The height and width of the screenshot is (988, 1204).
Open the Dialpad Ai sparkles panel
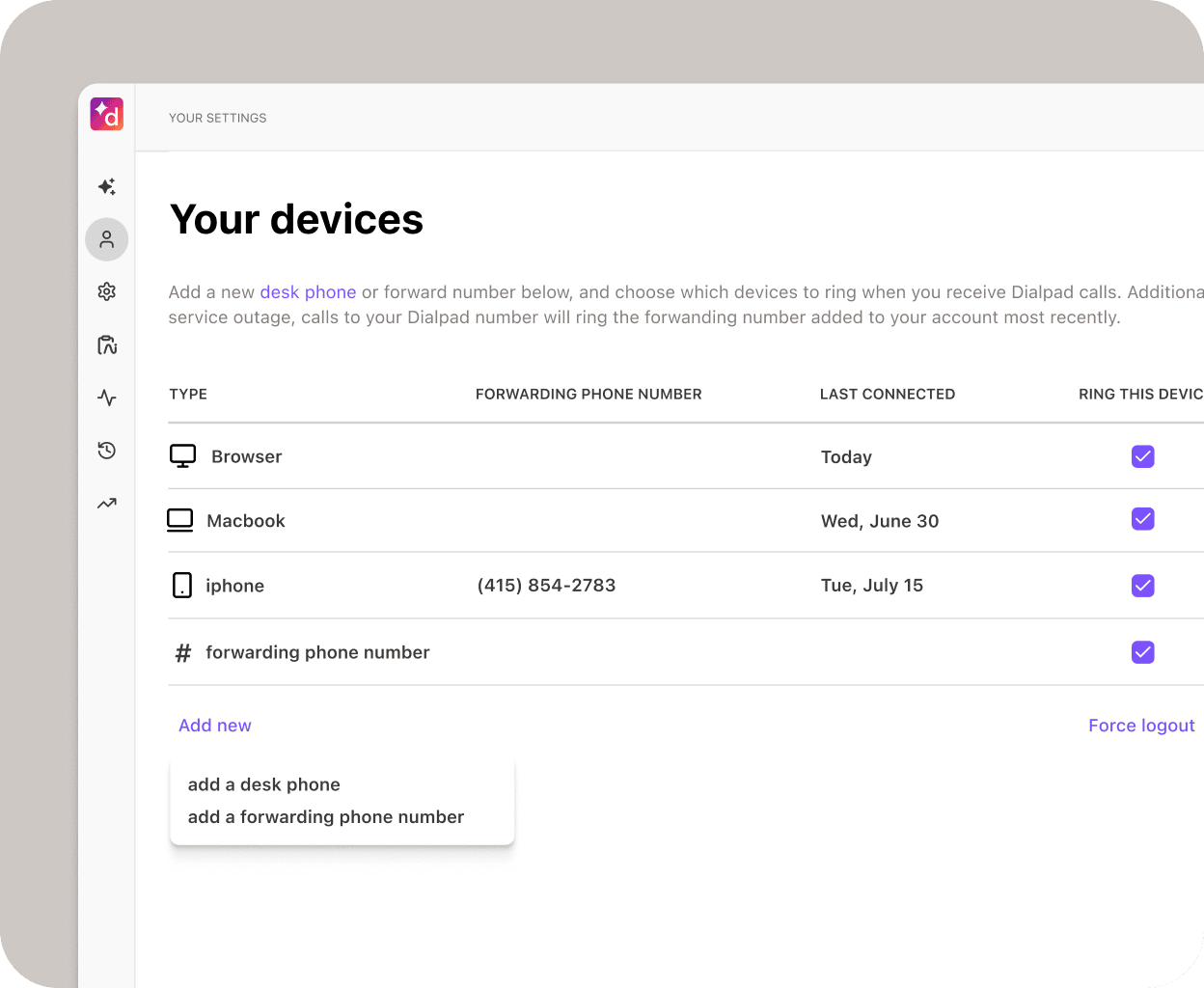106,186
